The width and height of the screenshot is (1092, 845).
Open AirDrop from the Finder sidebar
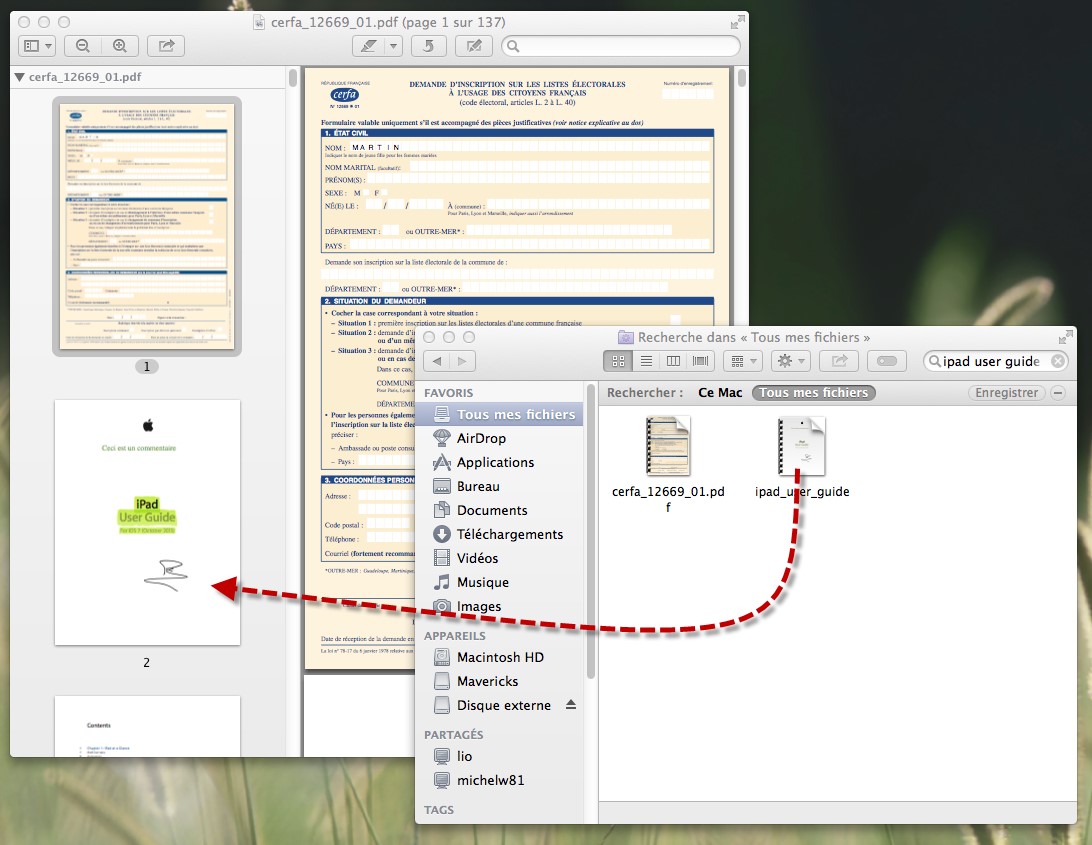click(481, 438)
